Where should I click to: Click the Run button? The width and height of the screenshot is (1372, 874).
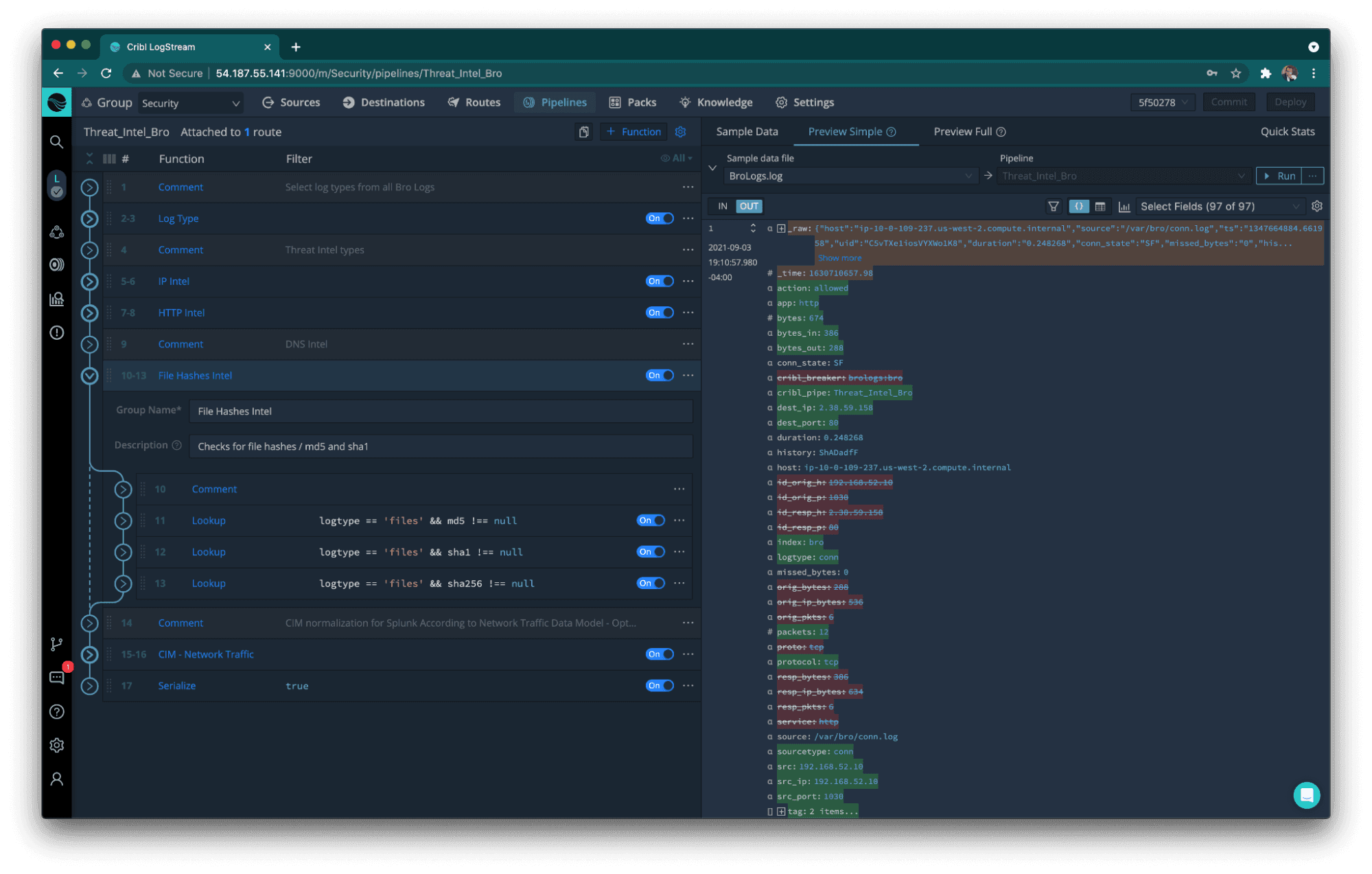click(1279, 176)
